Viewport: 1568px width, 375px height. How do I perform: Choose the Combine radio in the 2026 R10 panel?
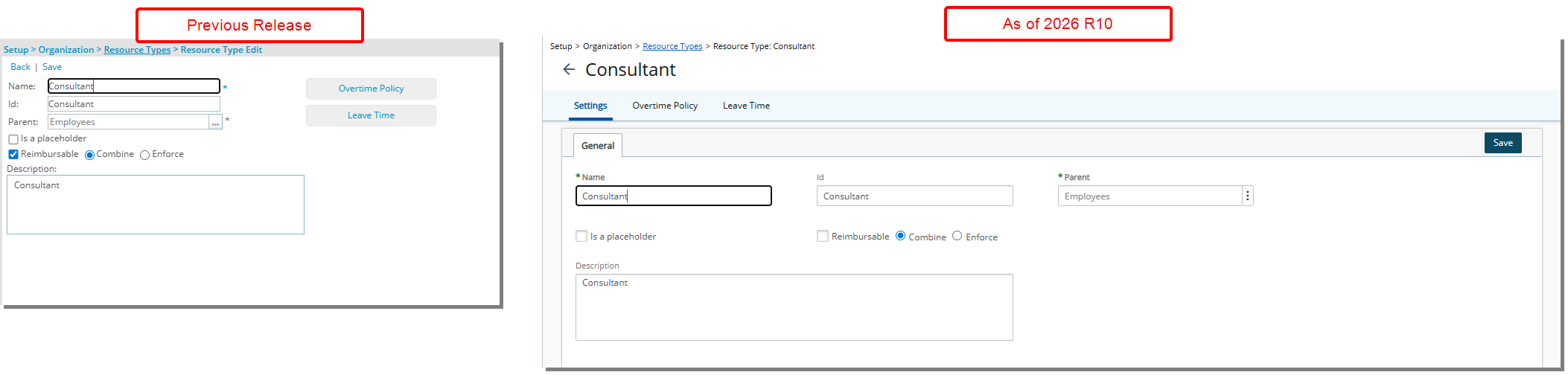coord(901,236)
